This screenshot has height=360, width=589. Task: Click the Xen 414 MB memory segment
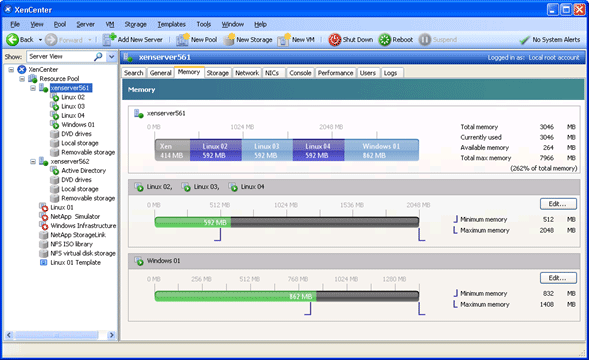tap(172, 150)
